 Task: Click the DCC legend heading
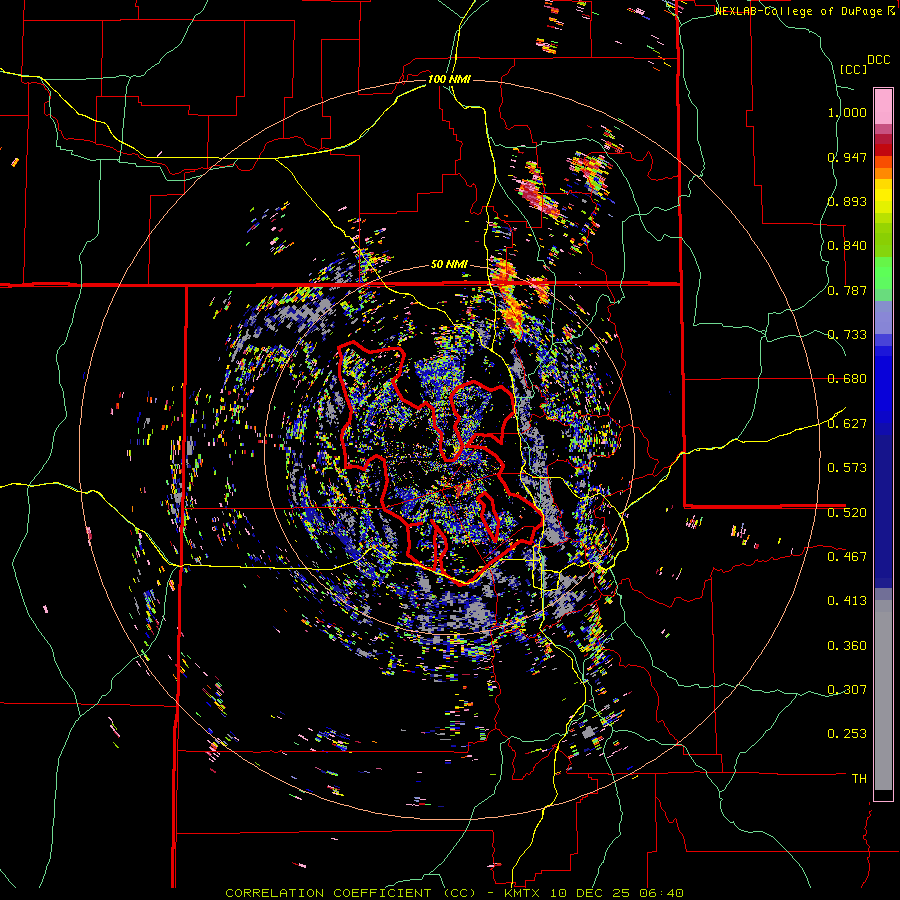(x=878, y=60)
